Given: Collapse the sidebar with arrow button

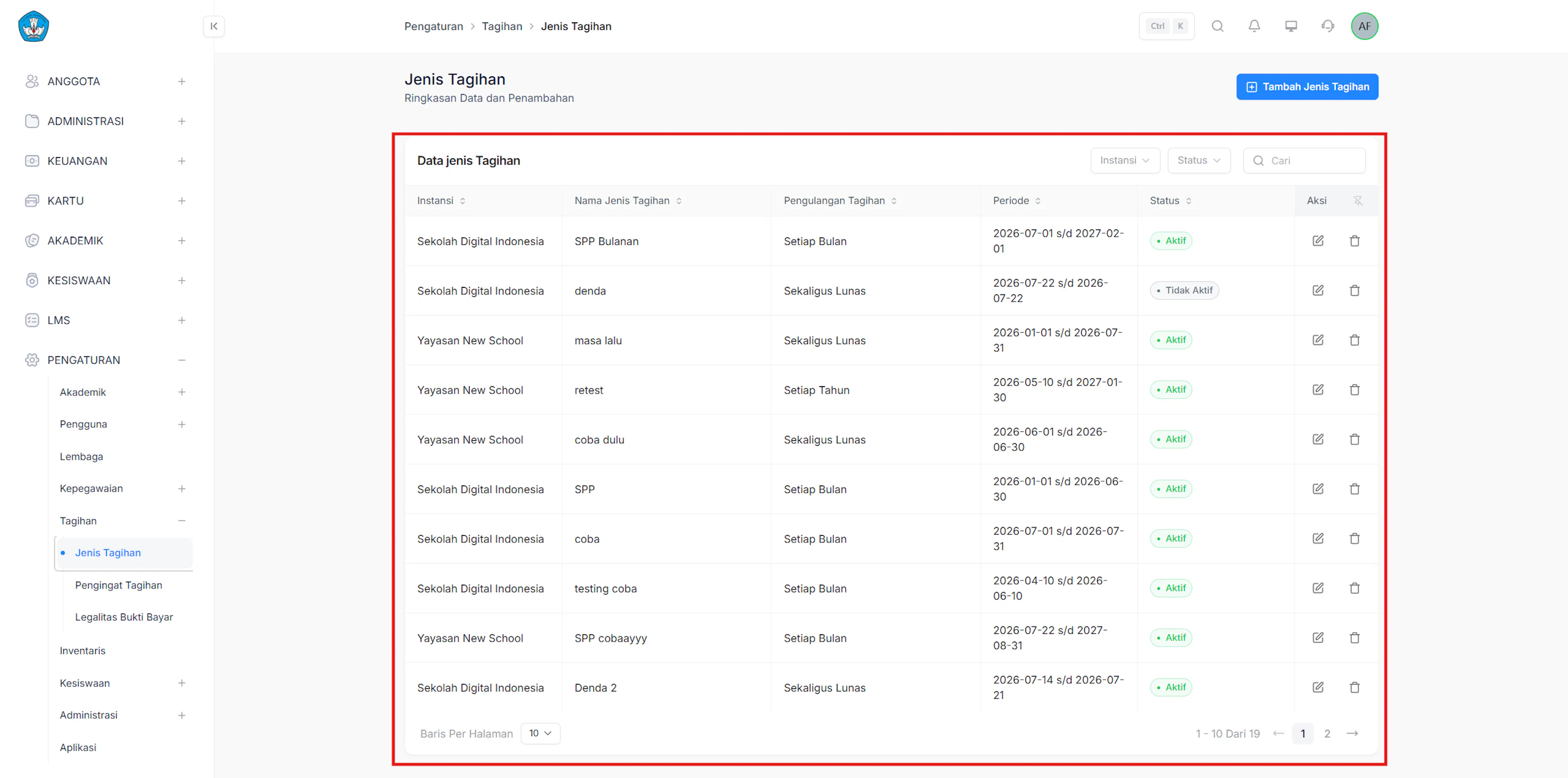Looking at the screenshot, I should click(214, 26).
